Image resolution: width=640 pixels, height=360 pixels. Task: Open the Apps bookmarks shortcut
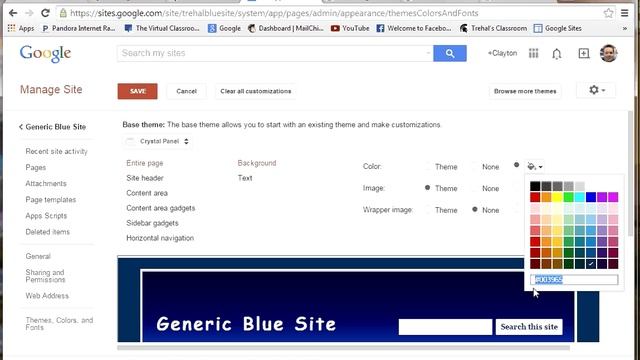[21, 28]
